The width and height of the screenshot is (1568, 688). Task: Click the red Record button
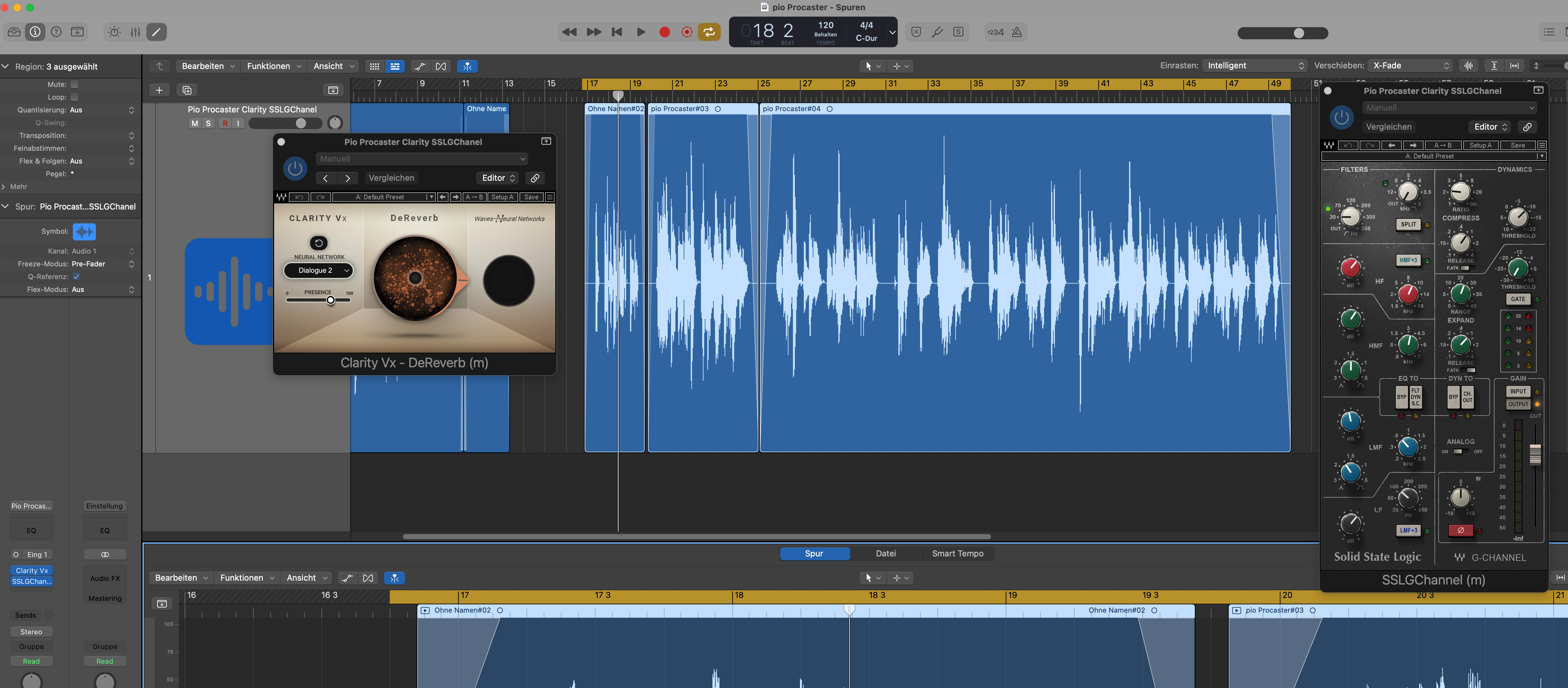[664, 32]
